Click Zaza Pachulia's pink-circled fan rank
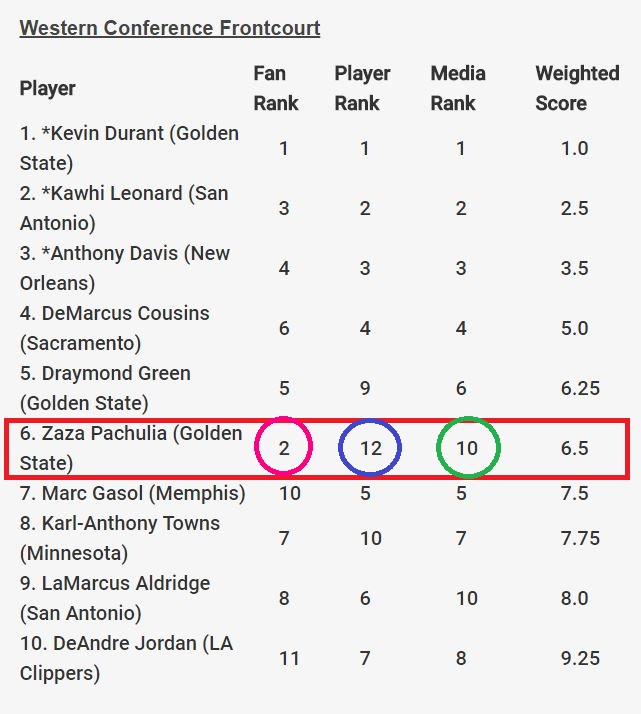Image resolution: width=641 pixels, height=714 pixels. (x=284, y=448)
